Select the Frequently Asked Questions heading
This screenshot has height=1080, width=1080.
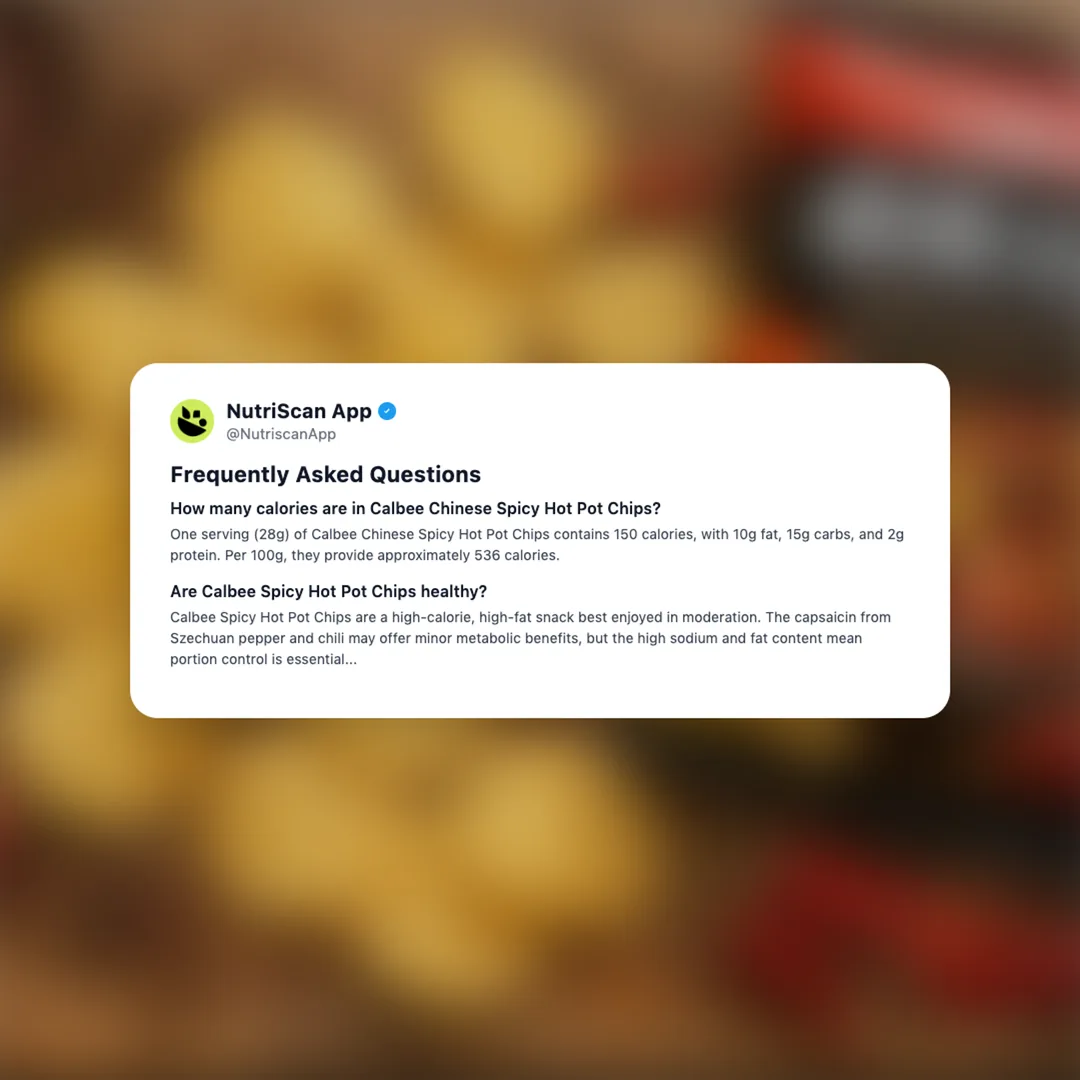pos(326,475)
